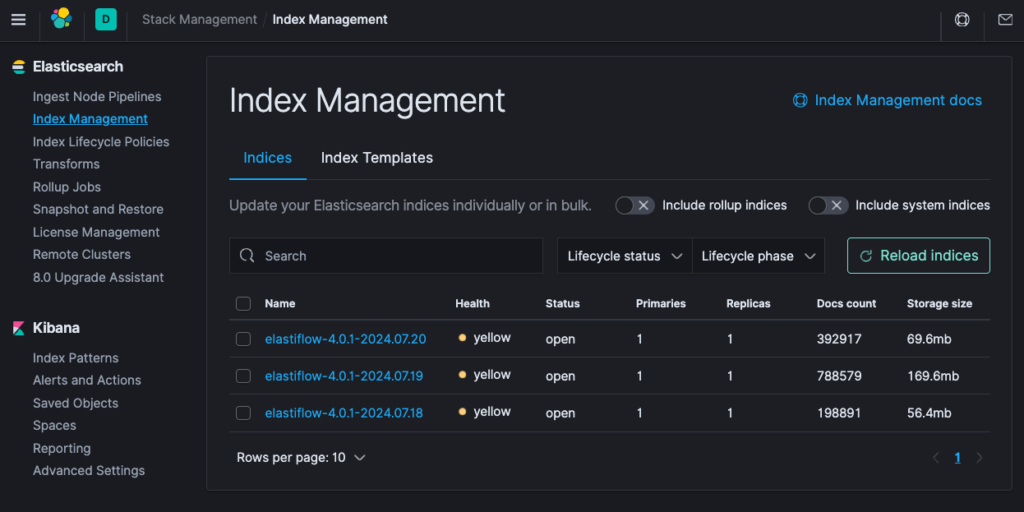The width and height of the screenshot is (1024, 512).
Task: Open Saved Objects in sidebar
Action: pyautogui.click(x=76, y=403)
